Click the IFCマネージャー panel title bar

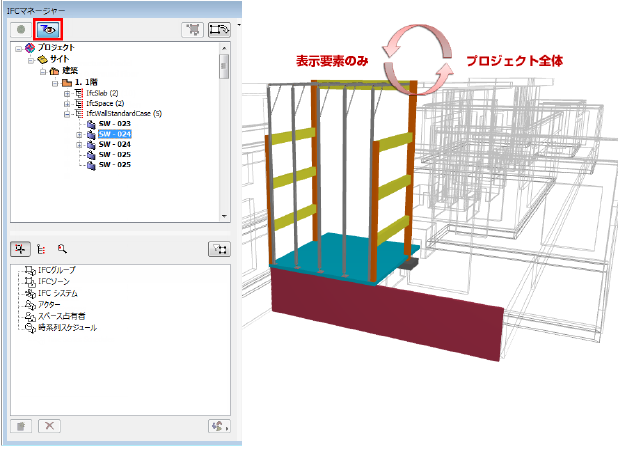(121, 9)
